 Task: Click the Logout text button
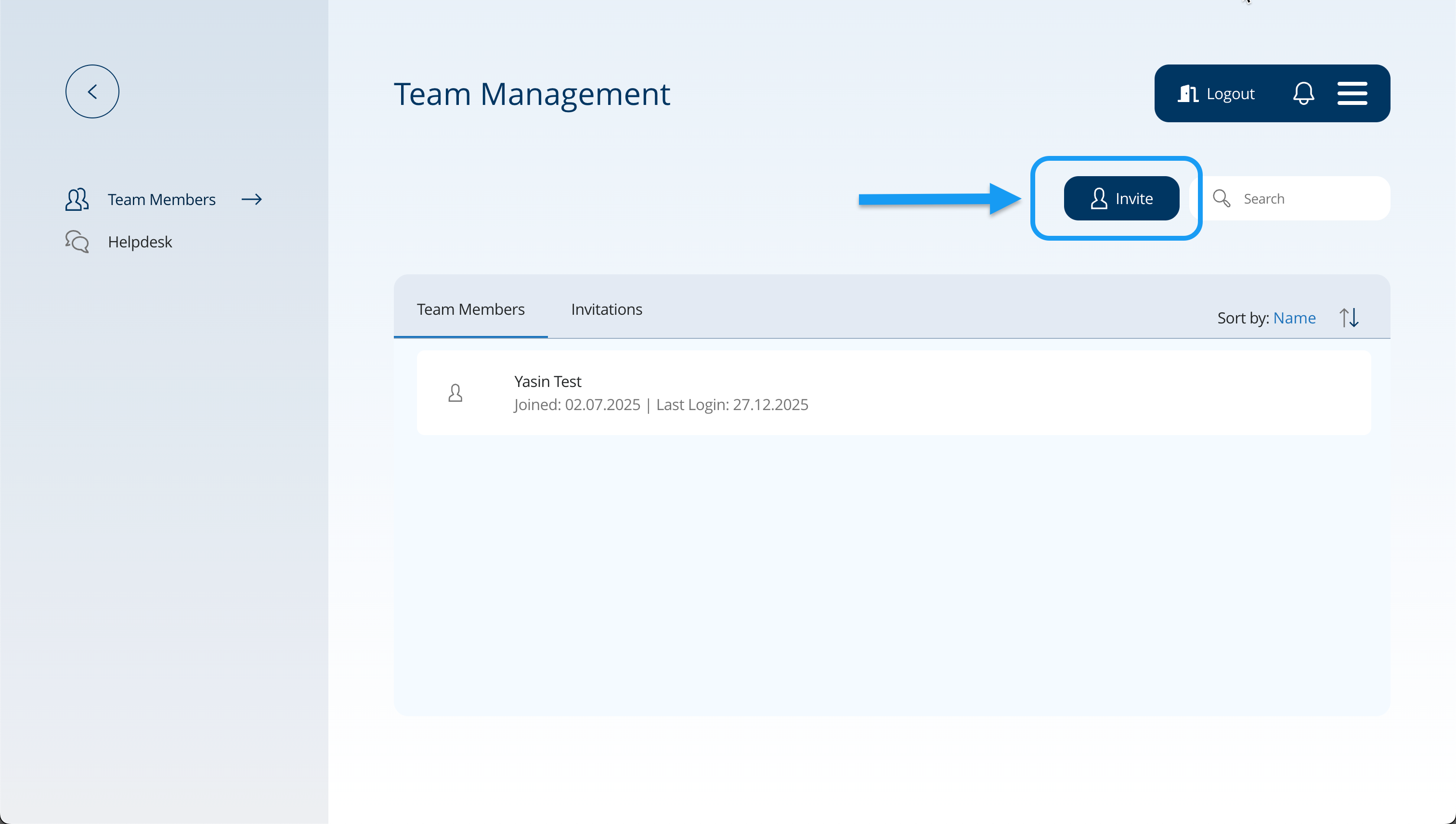pos(1230,93)
